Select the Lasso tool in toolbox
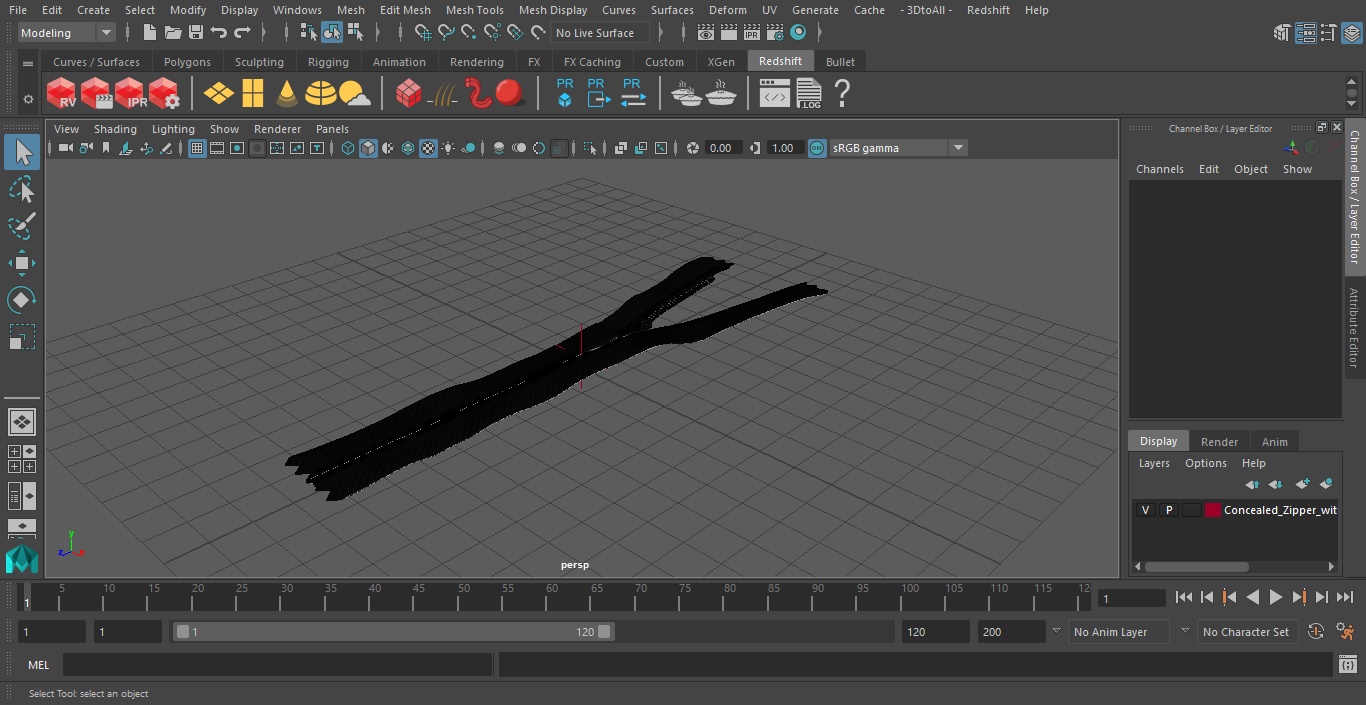This screenshot has height=705, width=1366. pos(21,189)
